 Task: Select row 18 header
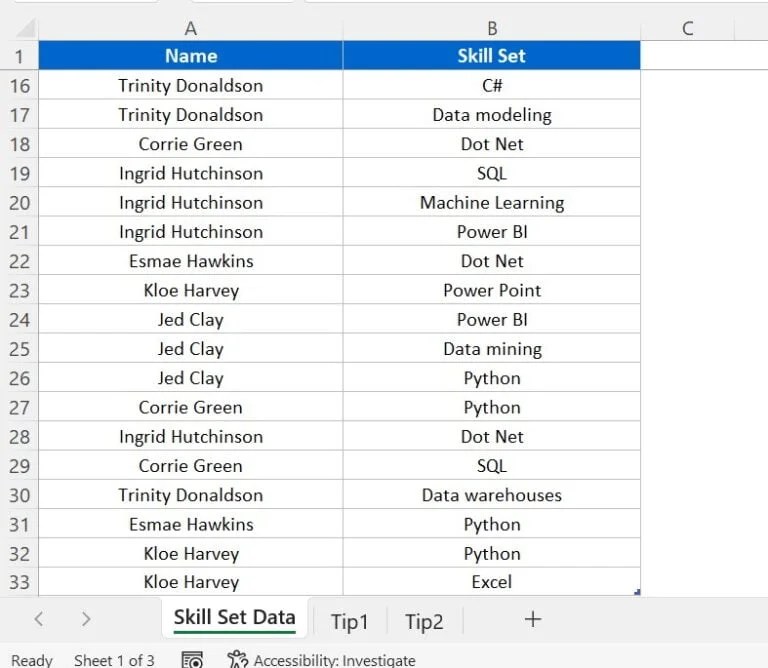click(x=19, y=144)
